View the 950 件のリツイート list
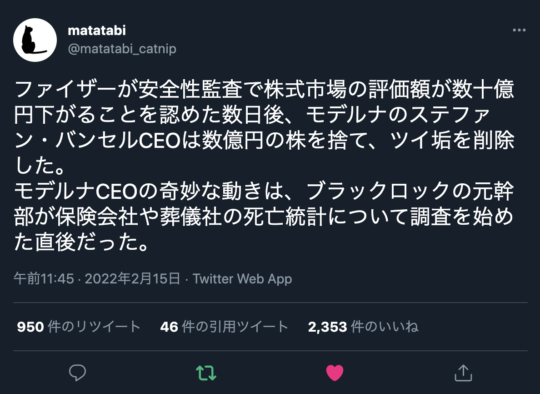This screenshot has height=394, width=540. point(79,326)
